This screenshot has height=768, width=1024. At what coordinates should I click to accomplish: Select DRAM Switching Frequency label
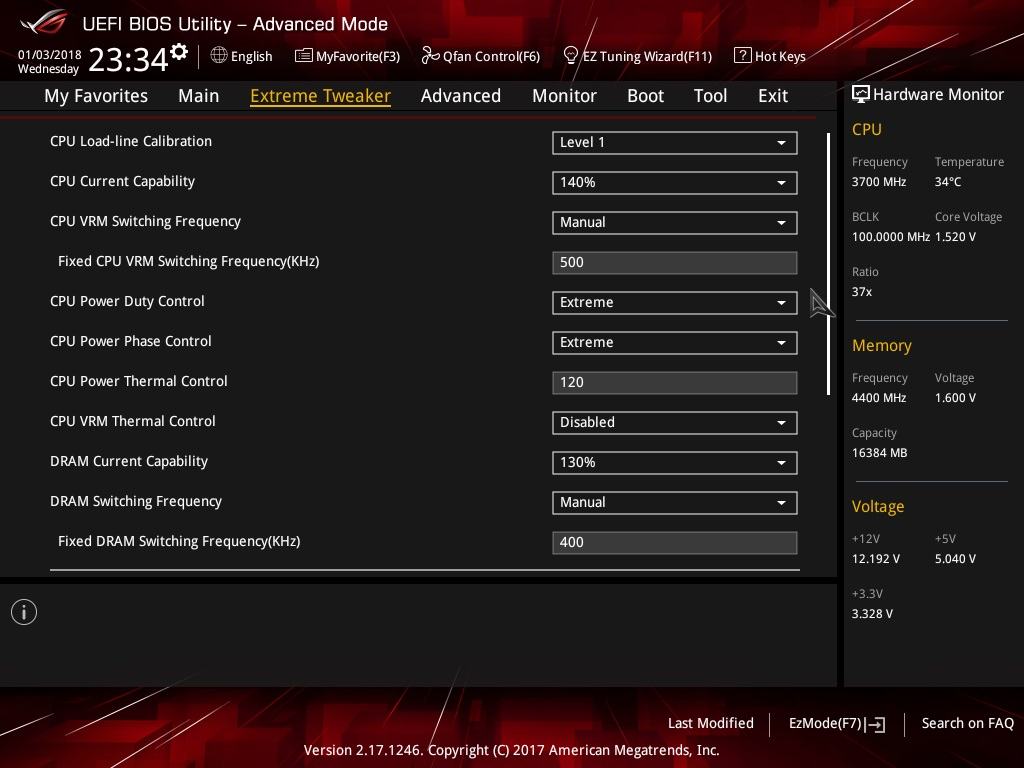[136, 501]
